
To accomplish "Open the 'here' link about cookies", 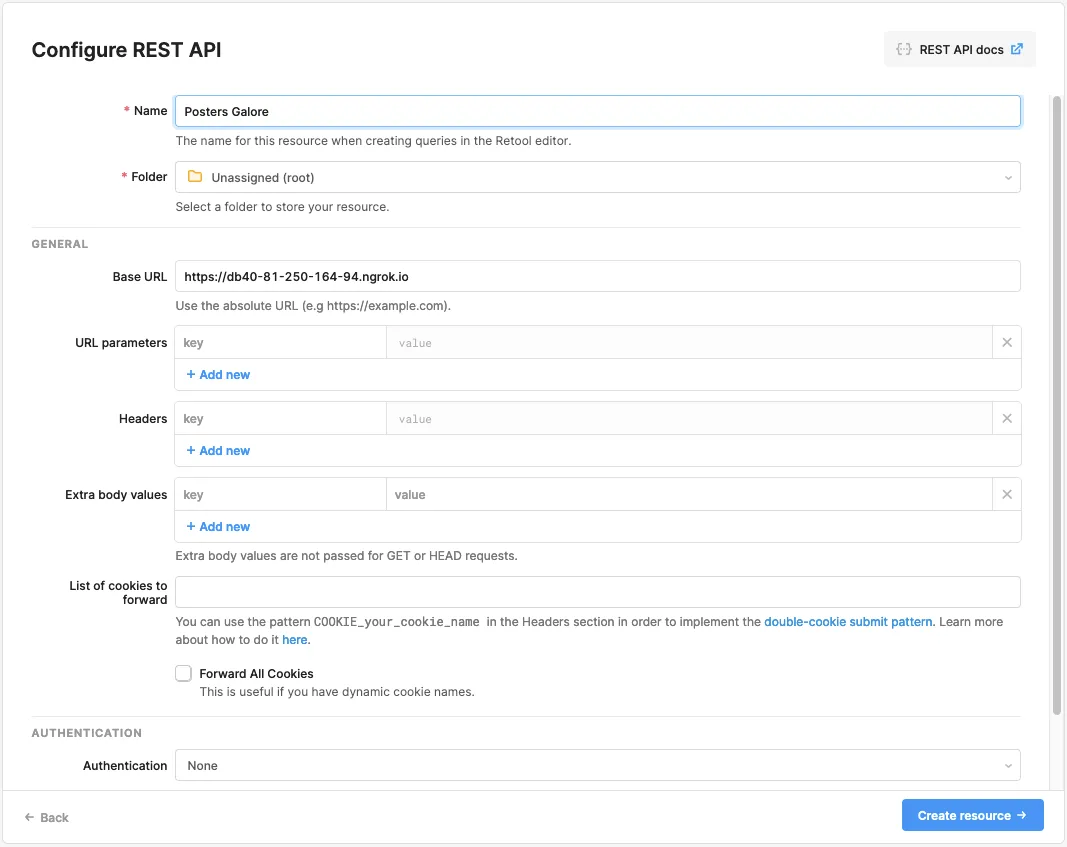I will pyautogui.click(x=295, y=640).
